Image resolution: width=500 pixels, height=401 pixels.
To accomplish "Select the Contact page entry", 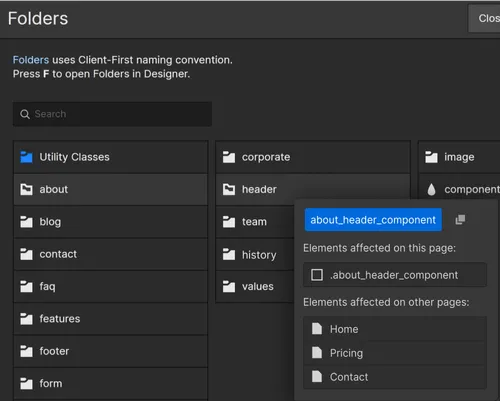I will pyautogui.click(x=395, y=377).
